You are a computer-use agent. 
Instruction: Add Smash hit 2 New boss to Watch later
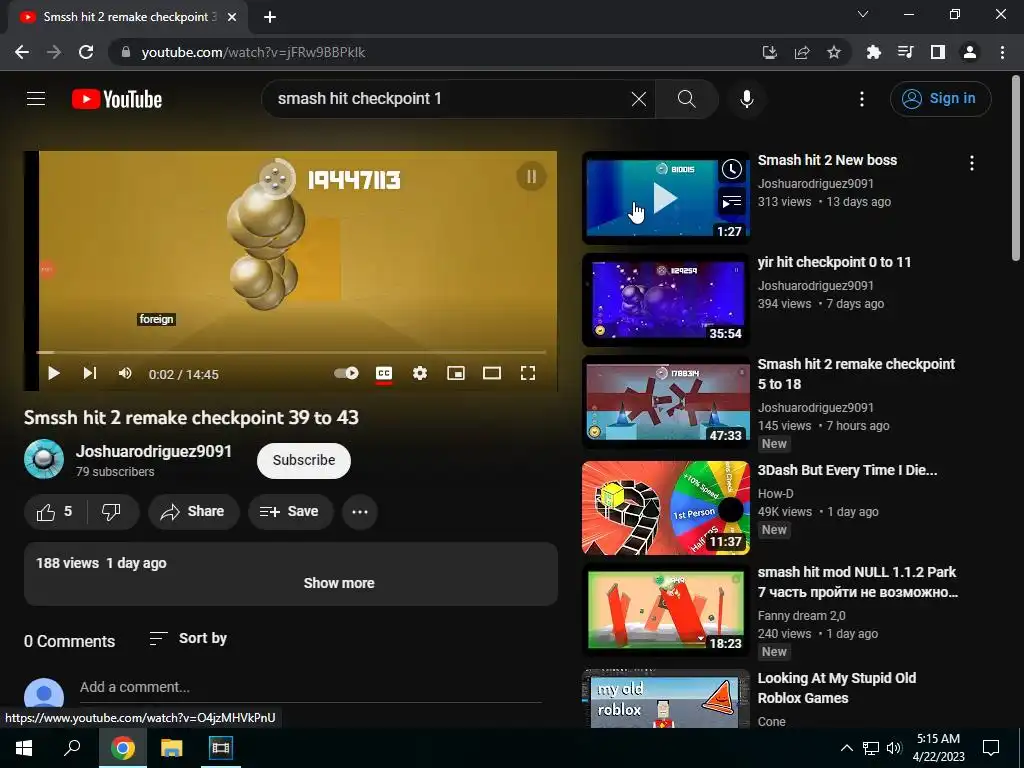pyautogui.click(x=732, y=170)
